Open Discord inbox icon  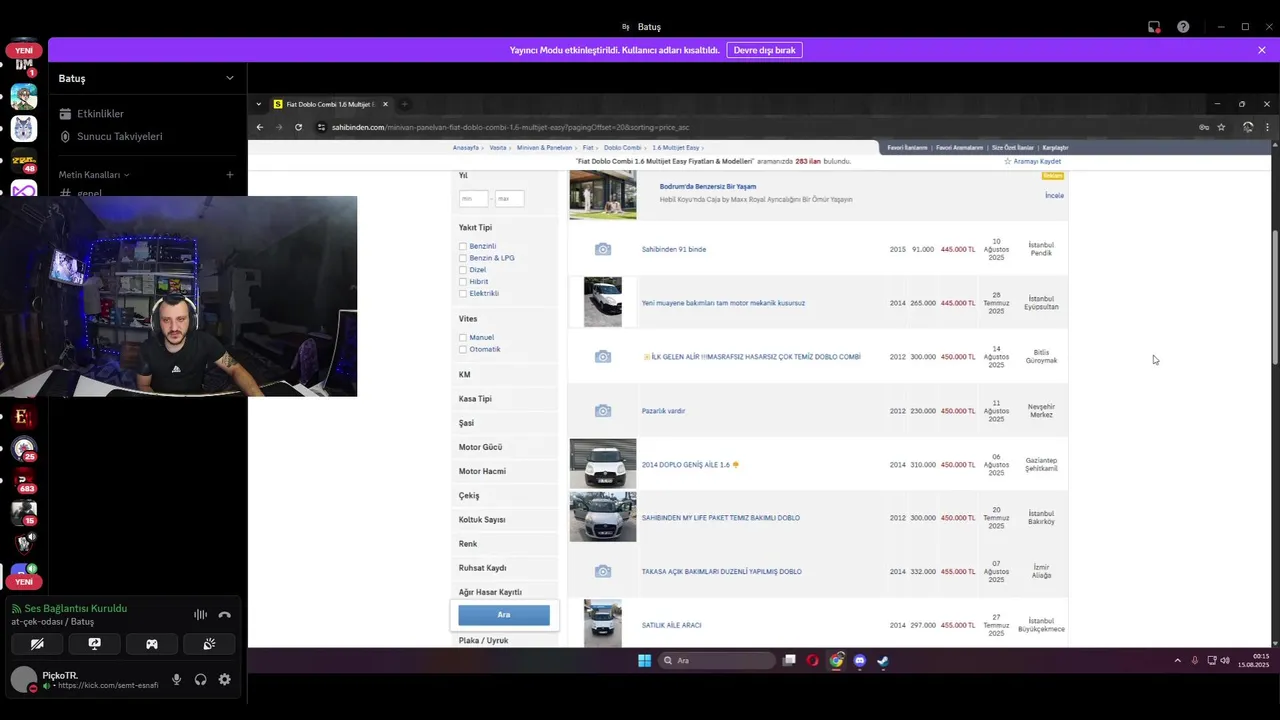pyautogui.click(x=1154, y=27)
